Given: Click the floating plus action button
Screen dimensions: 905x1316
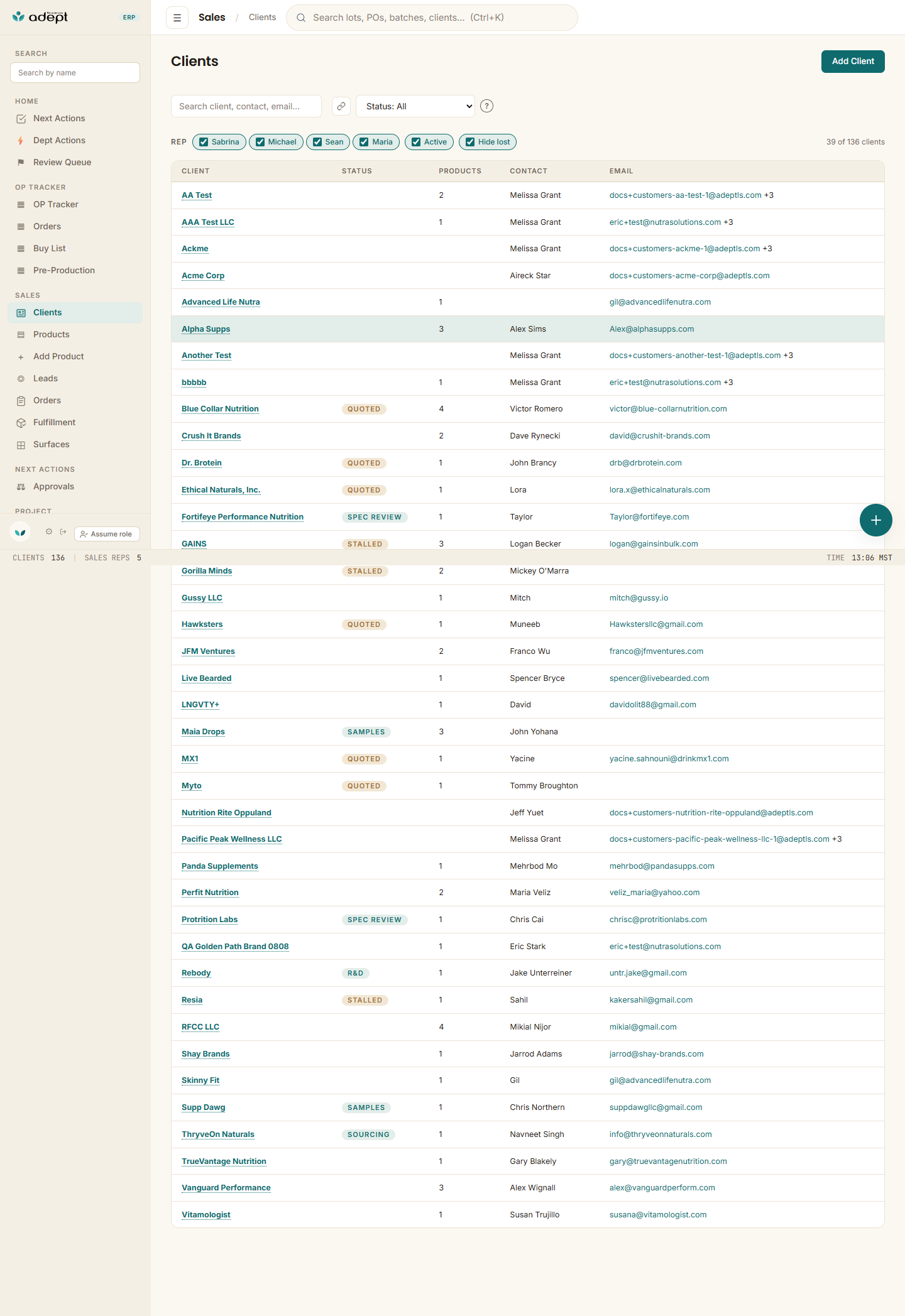Looking at the screenshot, I should pyautogui.click(x=875, y=520).
